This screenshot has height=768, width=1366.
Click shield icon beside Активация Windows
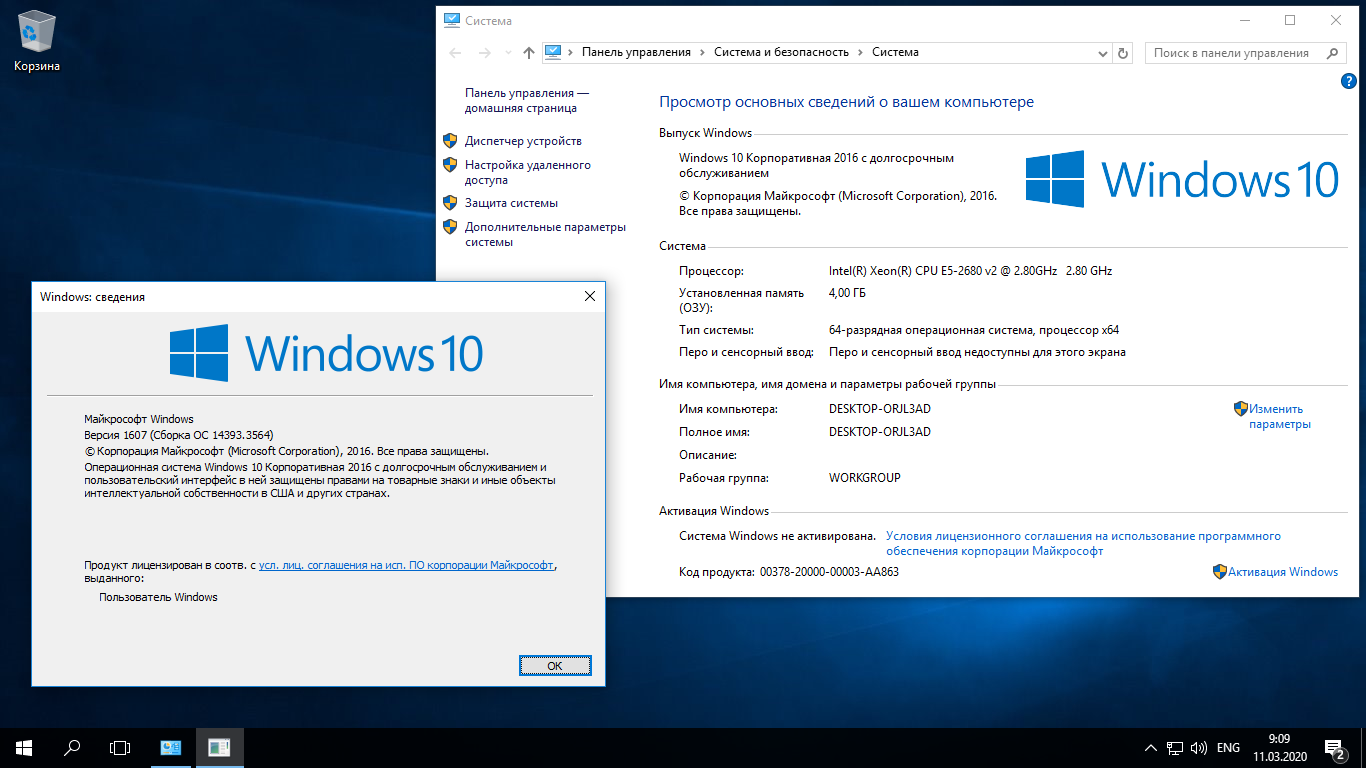click(x=1220, y=572)
